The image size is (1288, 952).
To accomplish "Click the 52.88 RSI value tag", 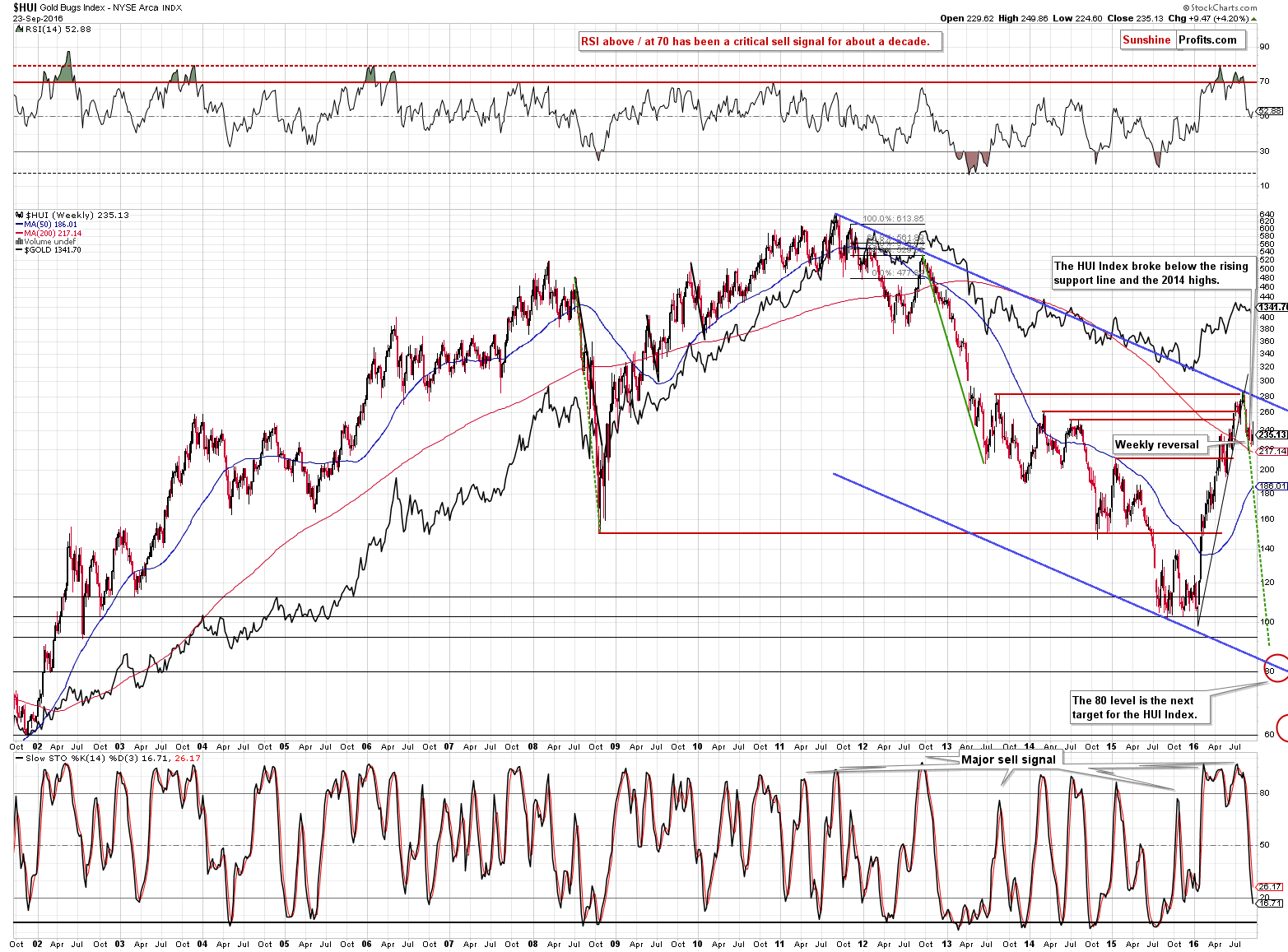I will click(x=1271, y=111).
